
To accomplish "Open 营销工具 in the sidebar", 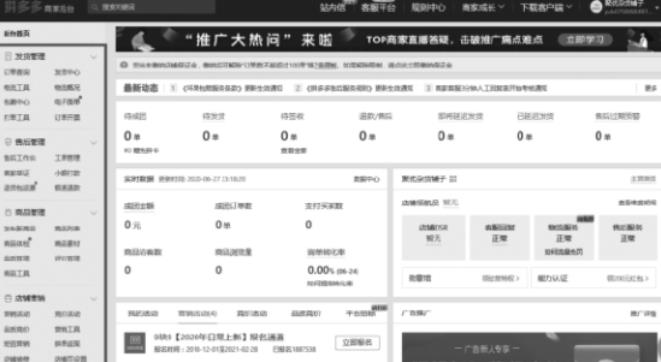I will pyautogui.click(x=67, y=329).
